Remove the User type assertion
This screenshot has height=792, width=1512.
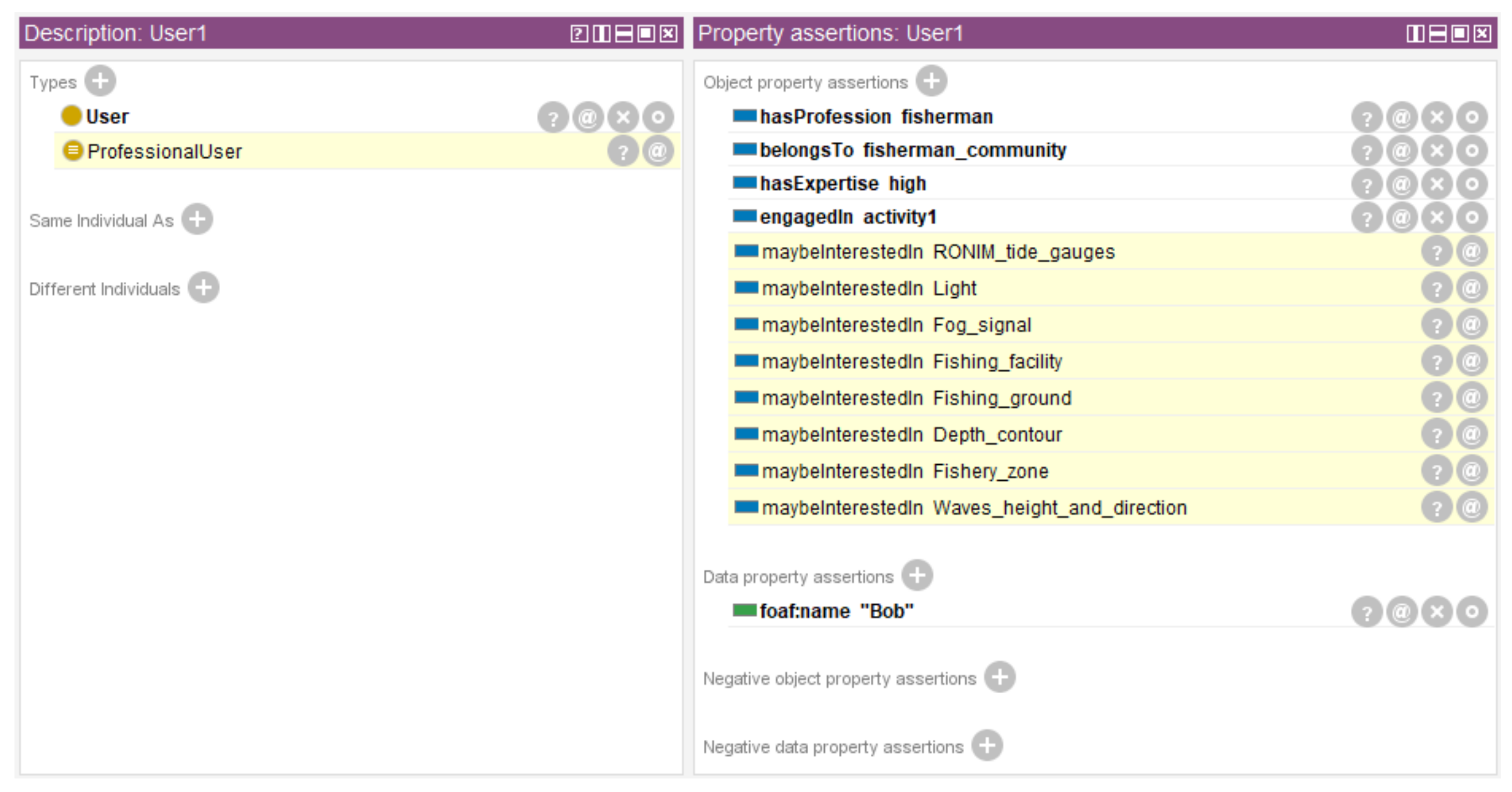tap(623, 118)
